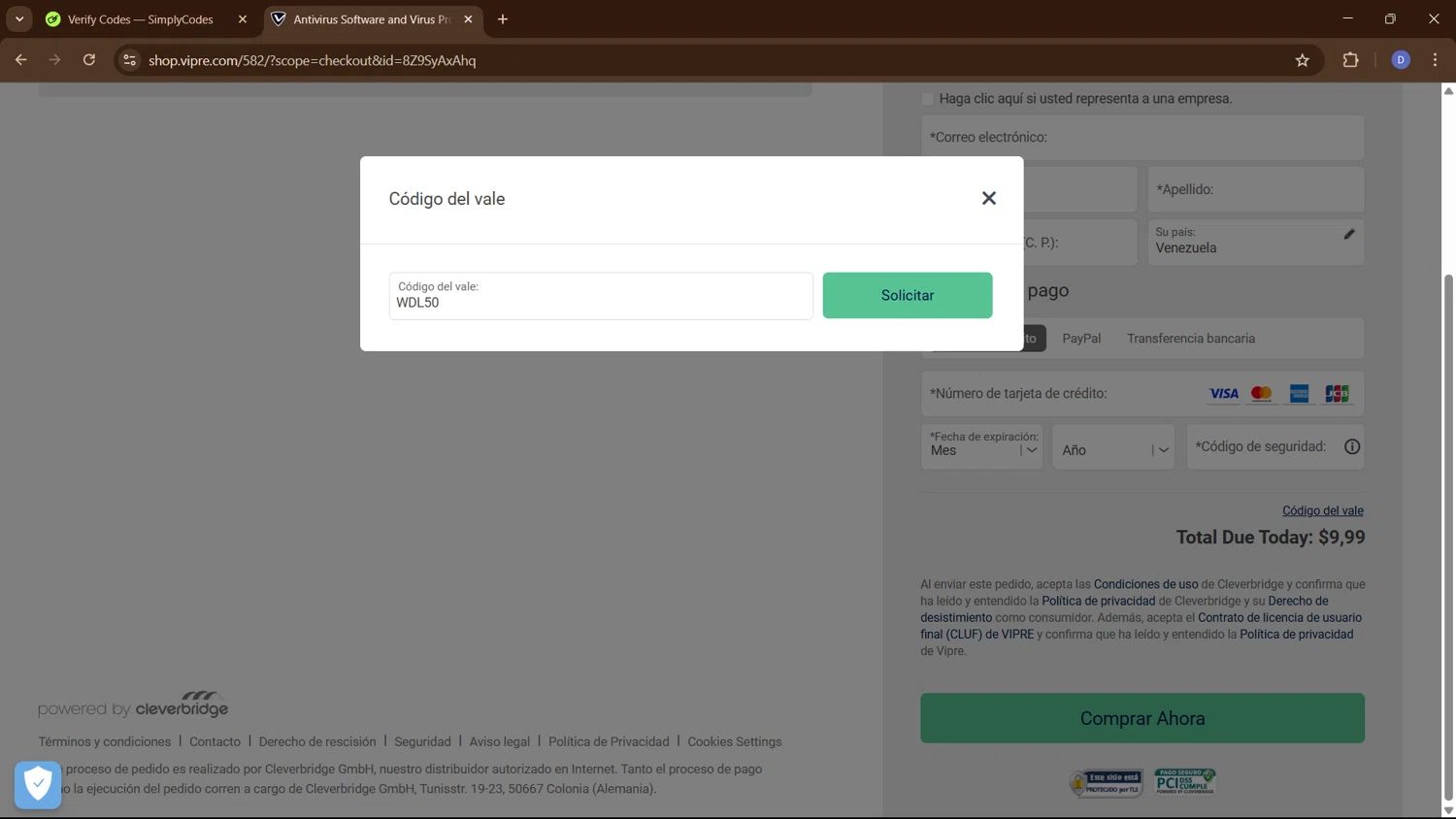Open Aviso legal footer link
Image resolution: width=1456 pixels, height=819 pixels.
[500, 741]
